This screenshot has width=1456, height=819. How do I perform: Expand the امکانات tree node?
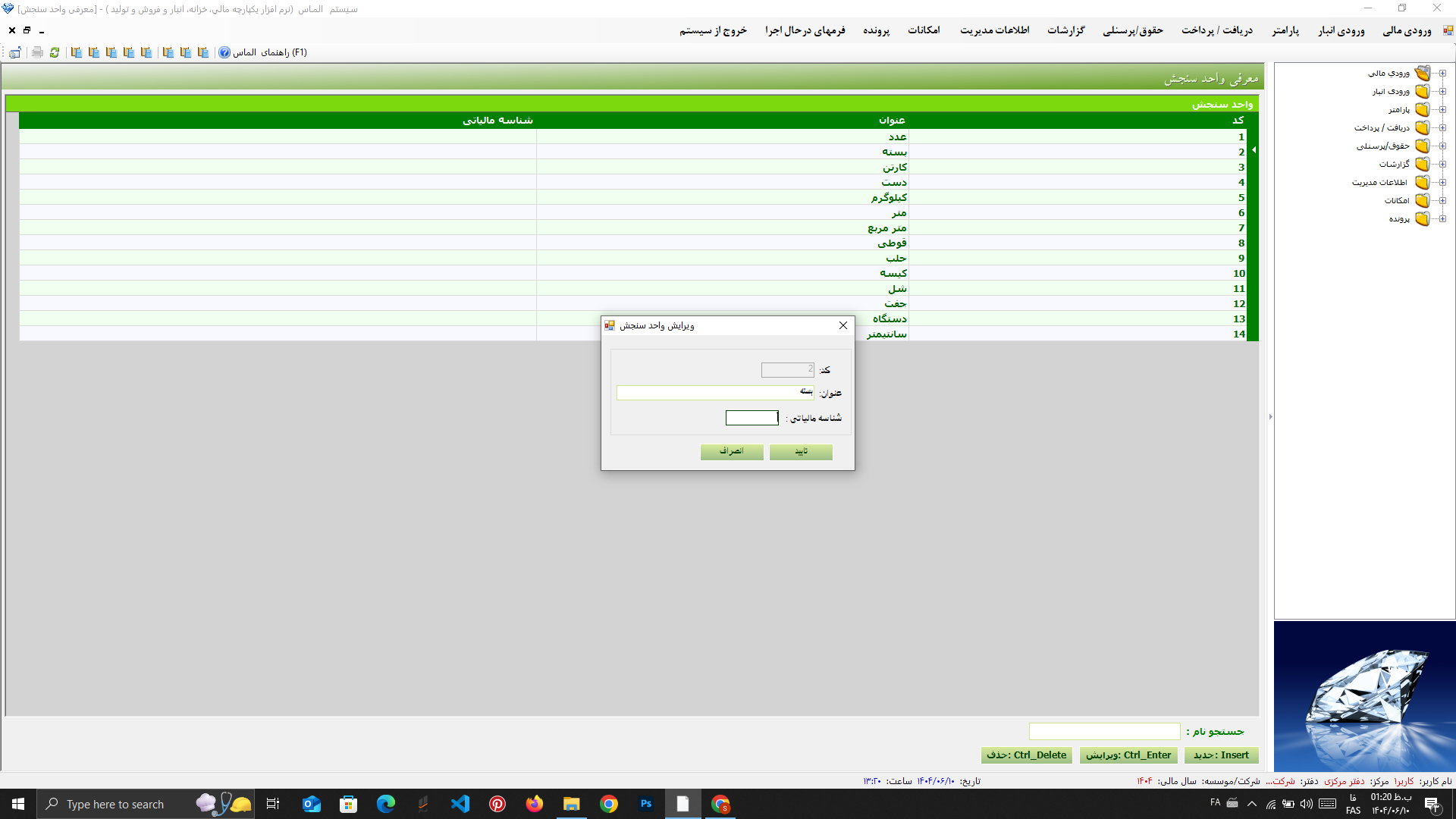[x=1442, y=201]
